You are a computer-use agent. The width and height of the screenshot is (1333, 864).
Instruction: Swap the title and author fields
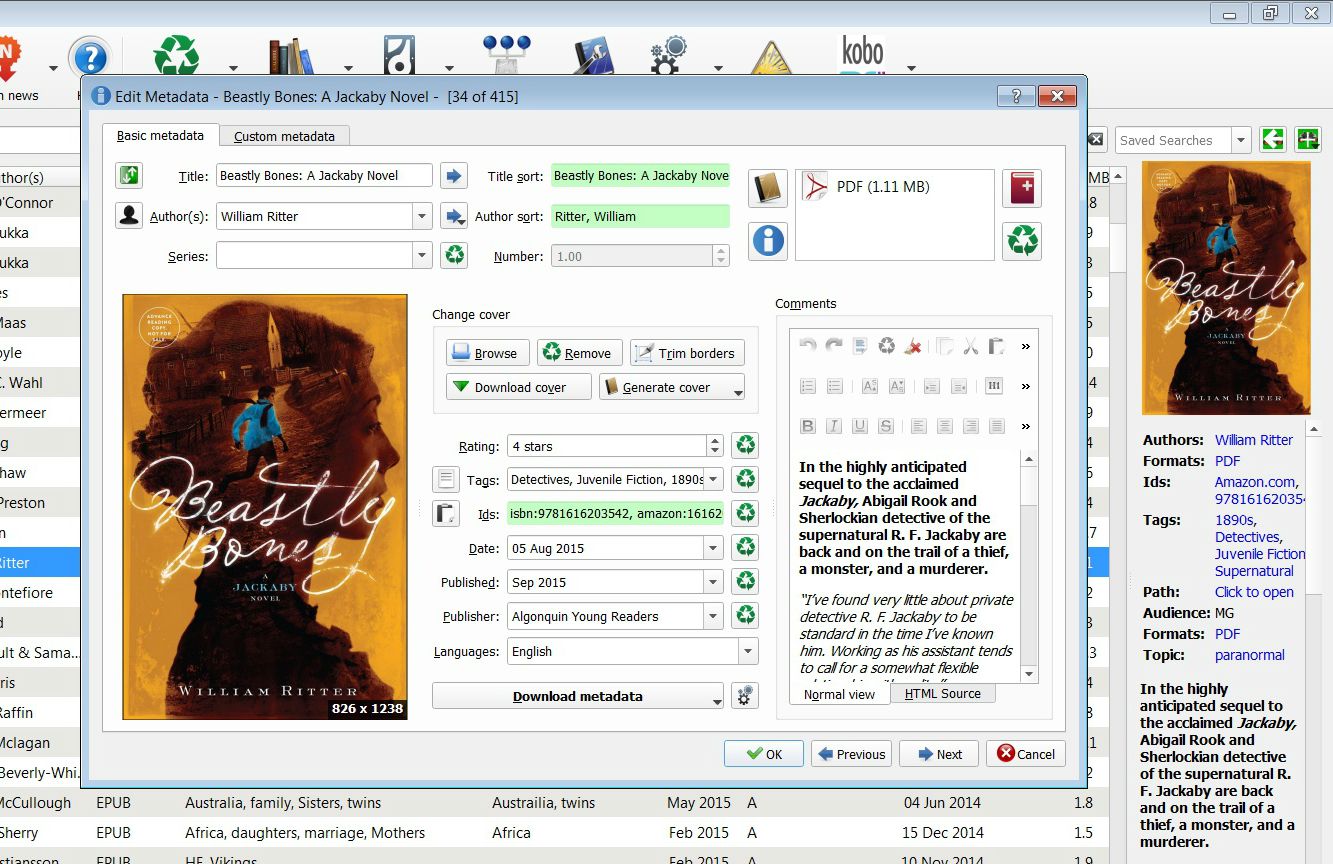[128, 175]
